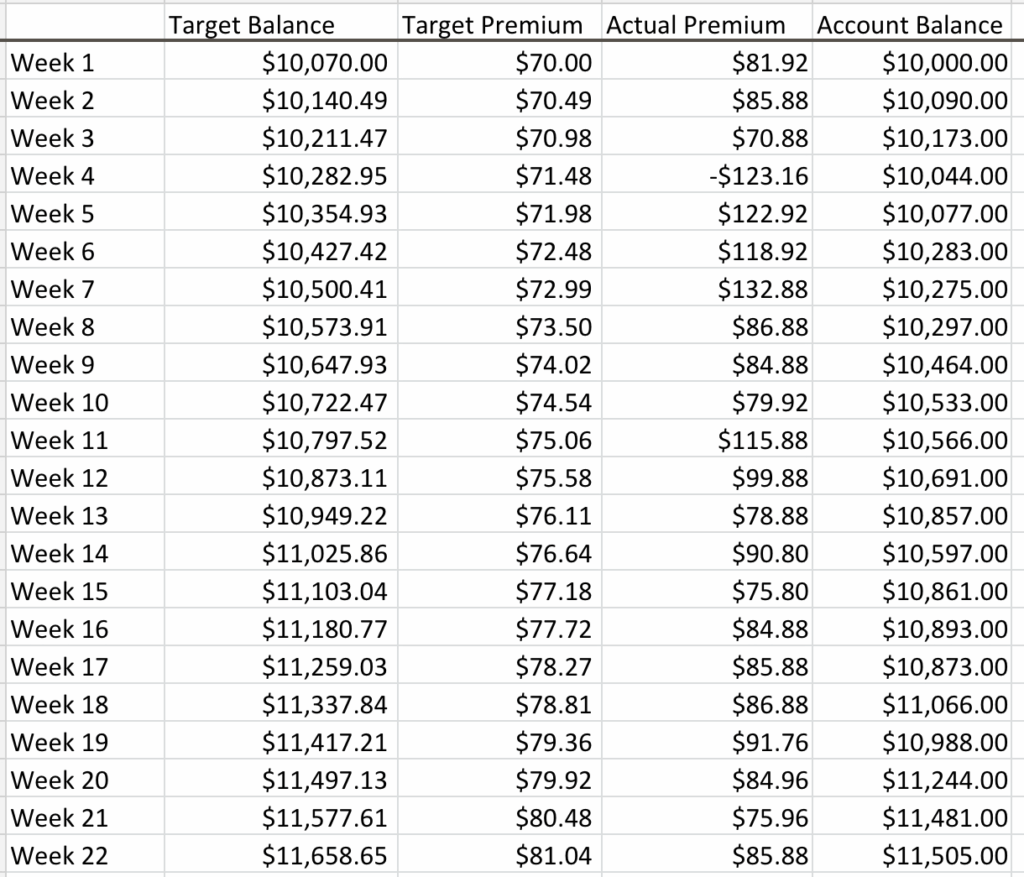Image resolution: width=1024 pixels, height=877 pixels.
Task: Click Week 5 Account Balance $10,077.00
Action: pyautogui.click(x=945, y=215)
